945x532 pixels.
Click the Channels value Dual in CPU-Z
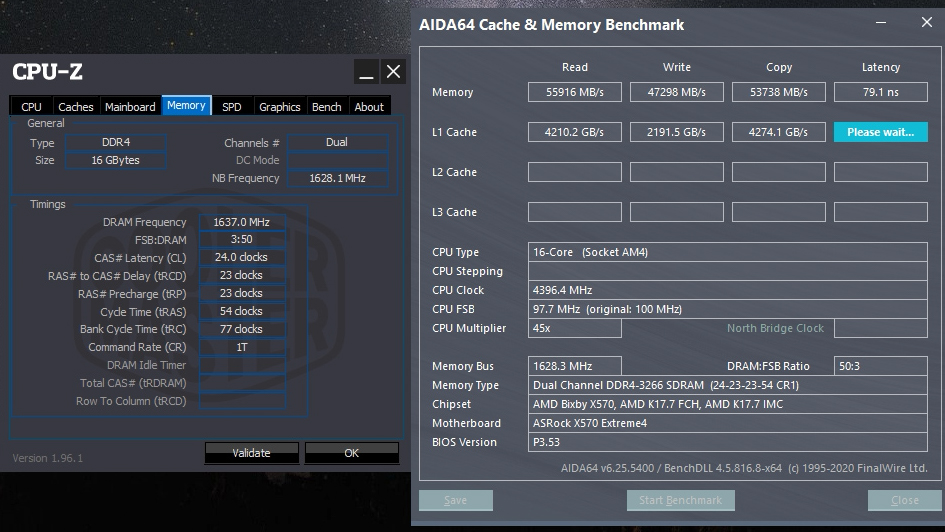337,142
